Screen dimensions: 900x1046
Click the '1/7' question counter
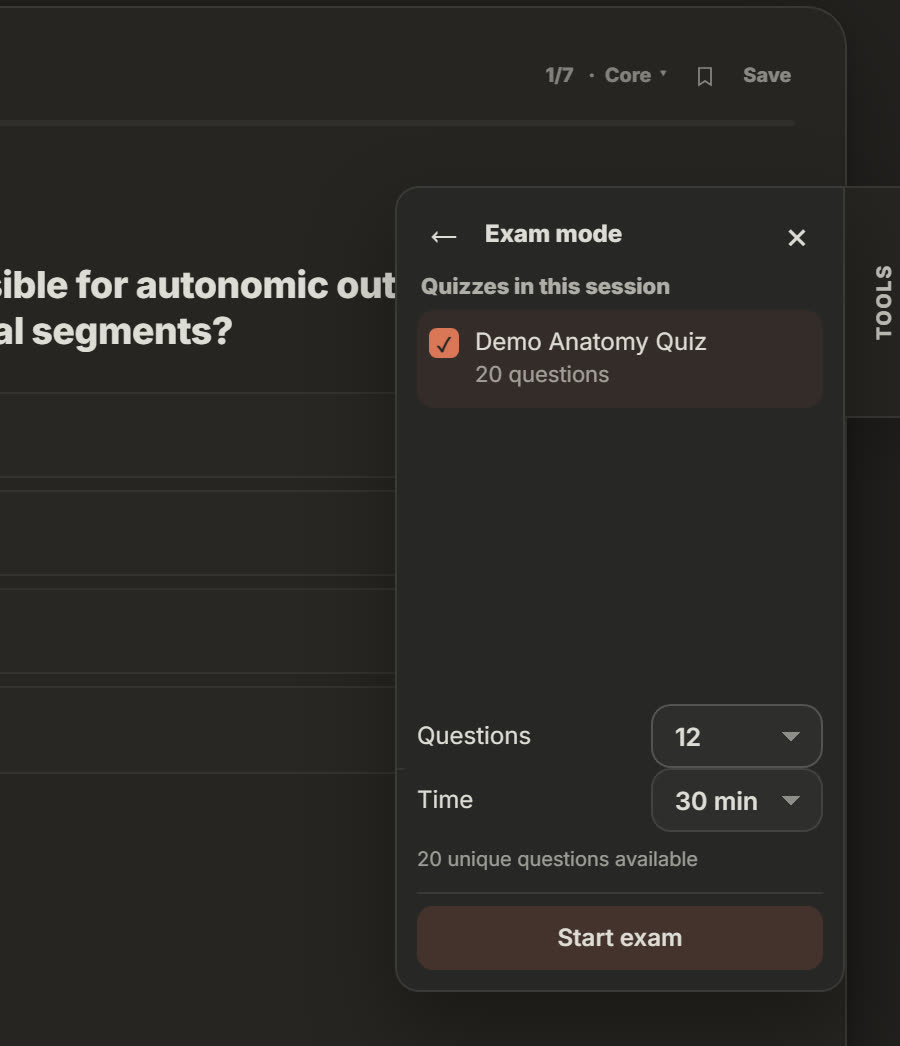559,75
